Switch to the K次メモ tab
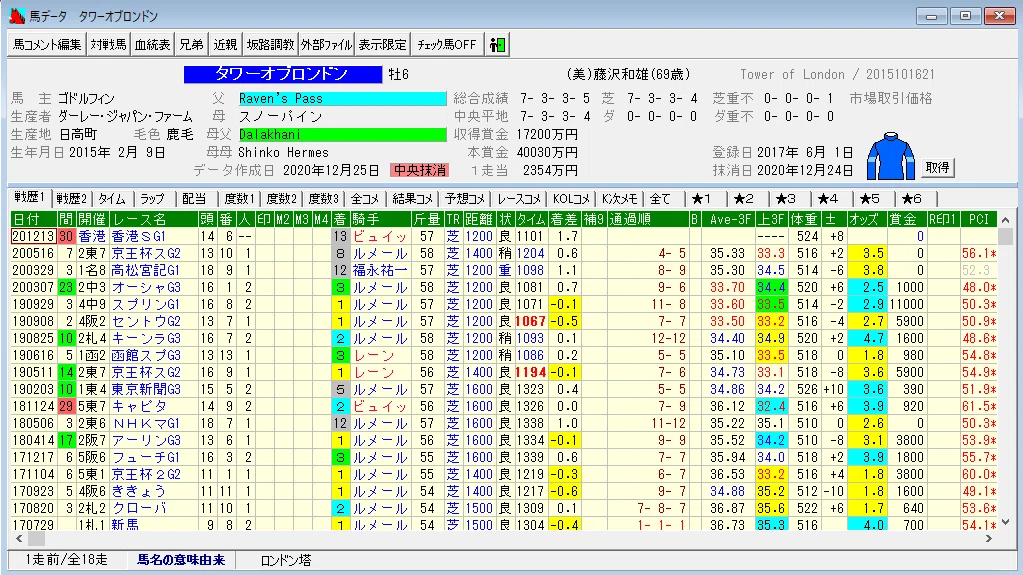Image resolution: width=1023 pixels, height=575 pixels. click(x=619, y=199)
